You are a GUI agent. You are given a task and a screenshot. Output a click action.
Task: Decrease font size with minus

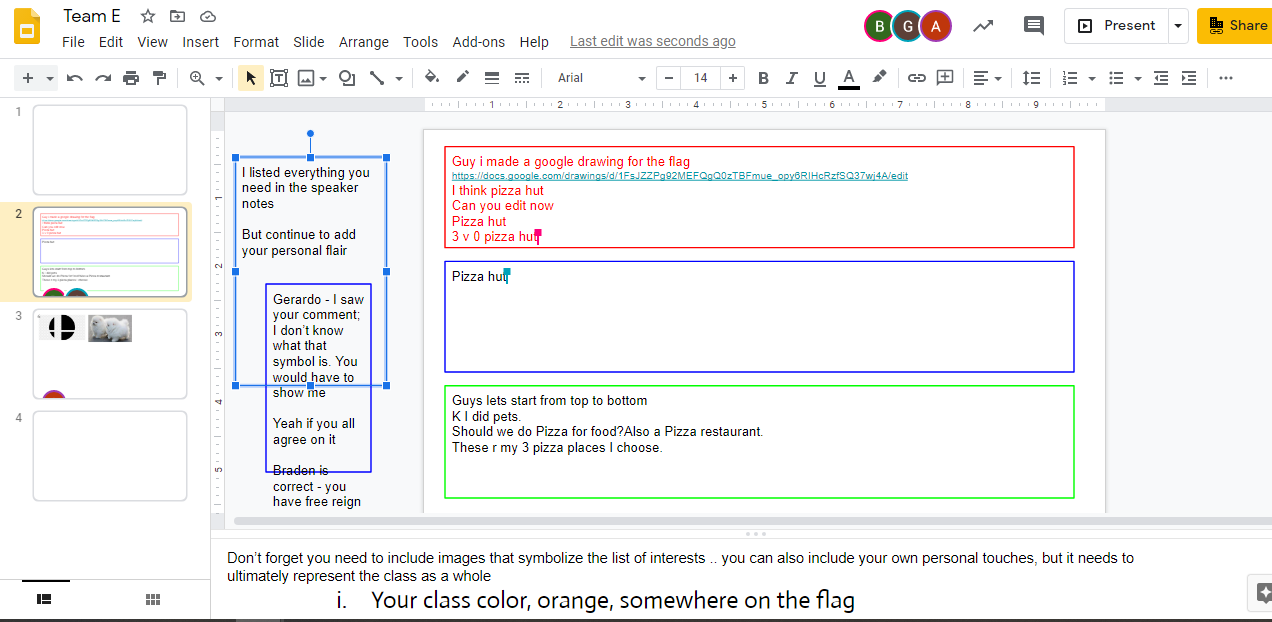(669, 78)
